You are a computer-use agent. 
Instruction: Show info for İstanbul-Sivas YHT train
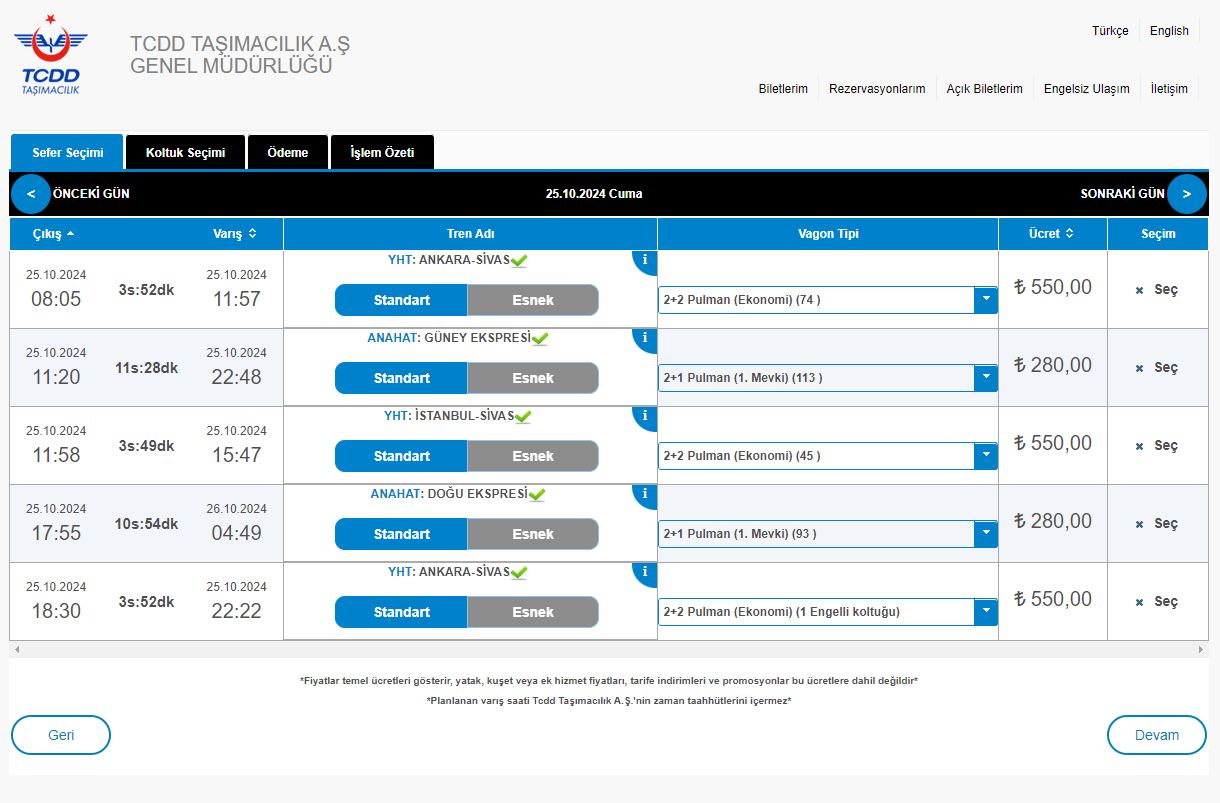pos(645,416)
